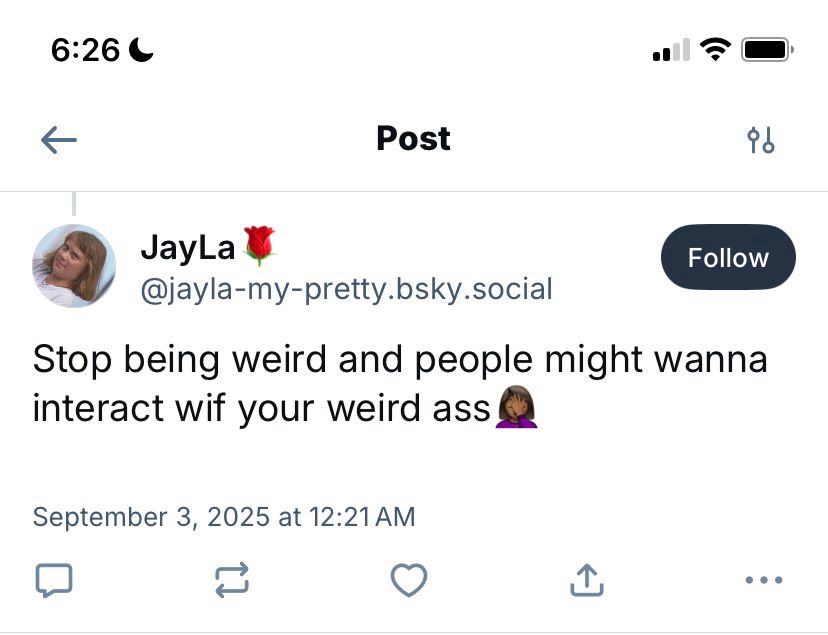Open more options with the three-dot icon
This screenshot has width=828, height=635.
click(764, 580)
